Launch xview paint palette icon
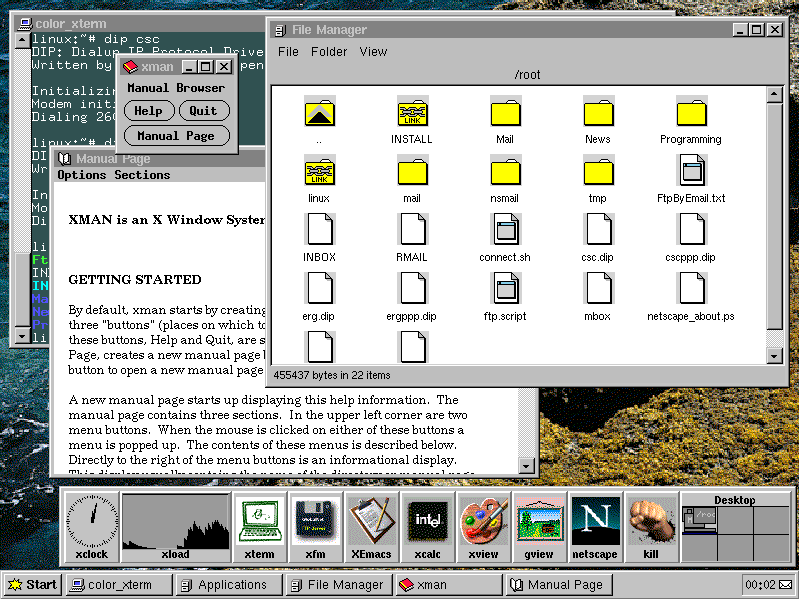The width and height of the screenshot is (799, 599). click(484, 525)
